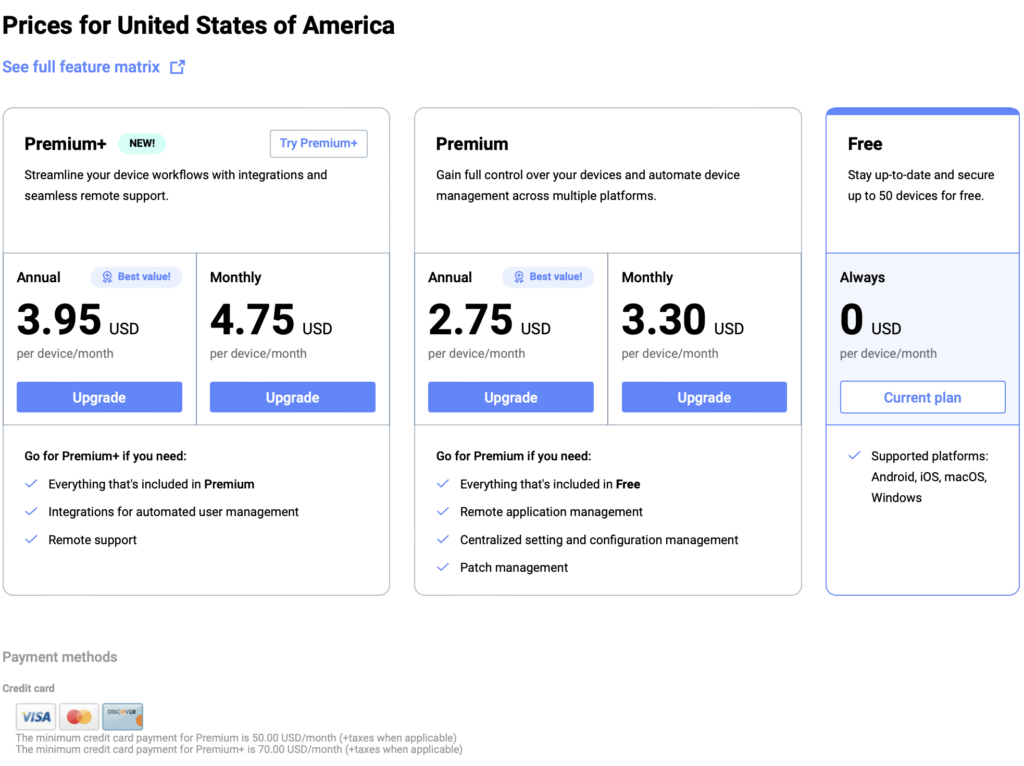Click the Free plan heading
This screenshot has width=1024, height=766.
(865, 144)
